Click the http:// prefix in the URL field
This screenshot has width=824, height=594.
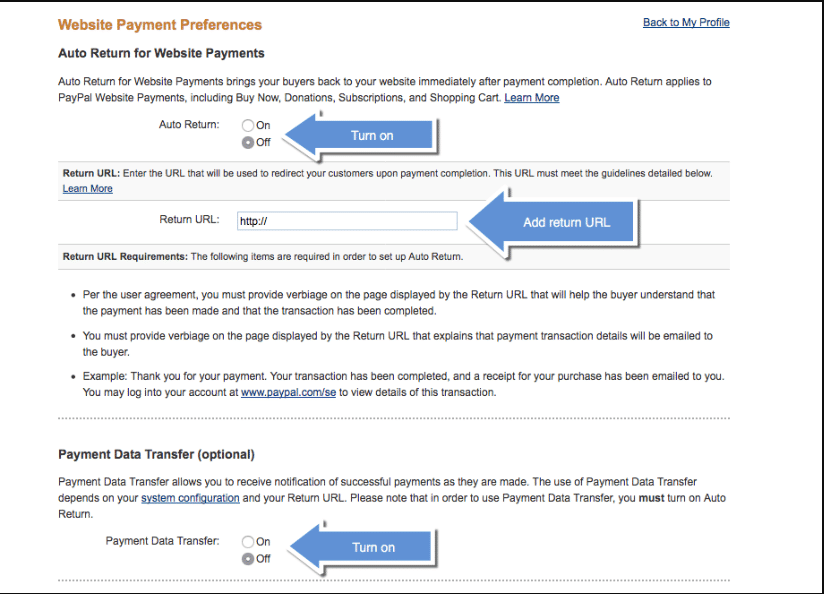point(252,221)
